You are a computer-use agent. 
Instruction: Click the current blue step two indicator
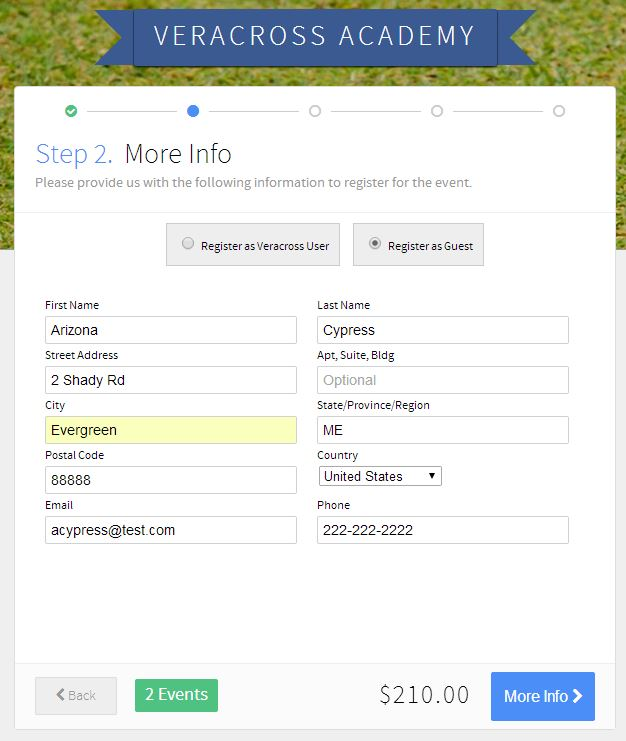[193, 111]
